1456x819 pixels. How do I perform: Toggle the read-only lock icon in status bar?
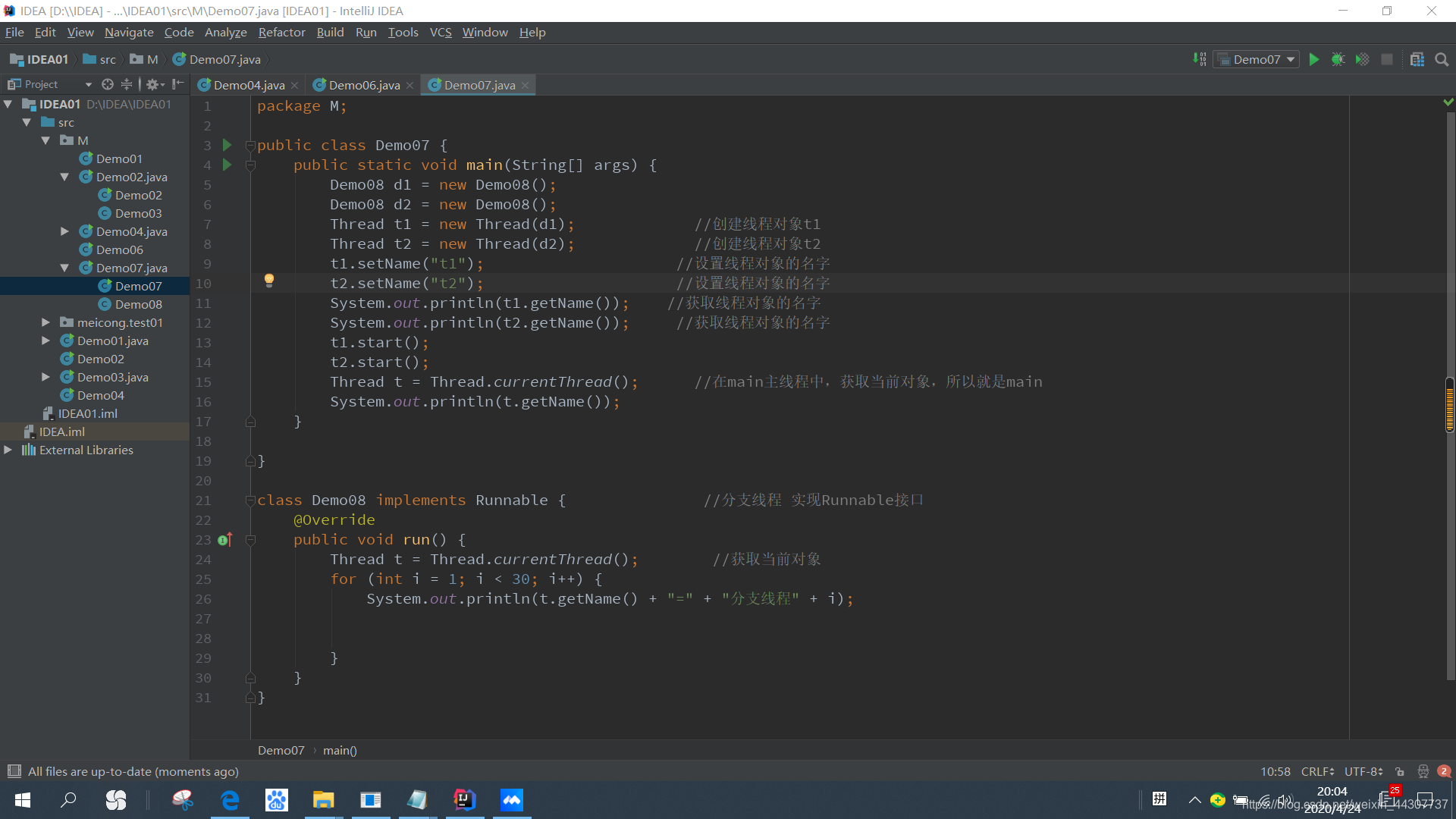point(1400,771)
